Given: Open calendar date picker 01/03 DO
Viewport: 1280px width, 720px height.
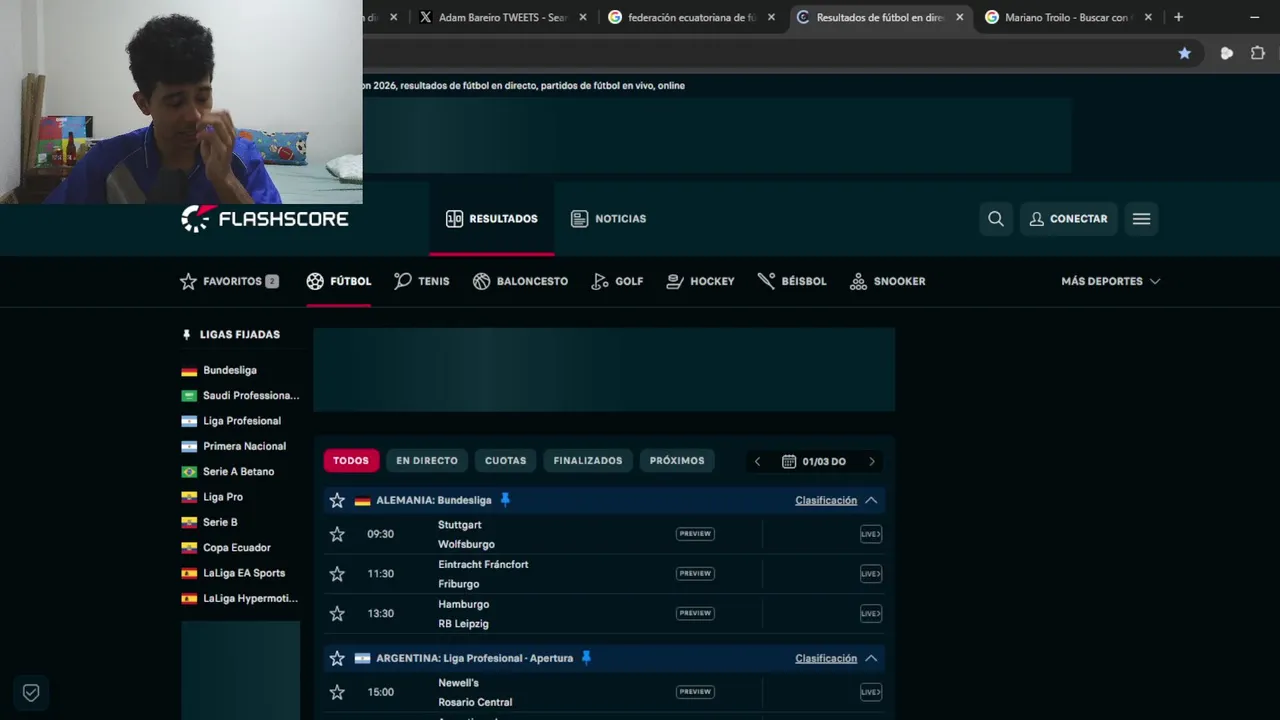Looking at the screenshot, I should 814,461.
